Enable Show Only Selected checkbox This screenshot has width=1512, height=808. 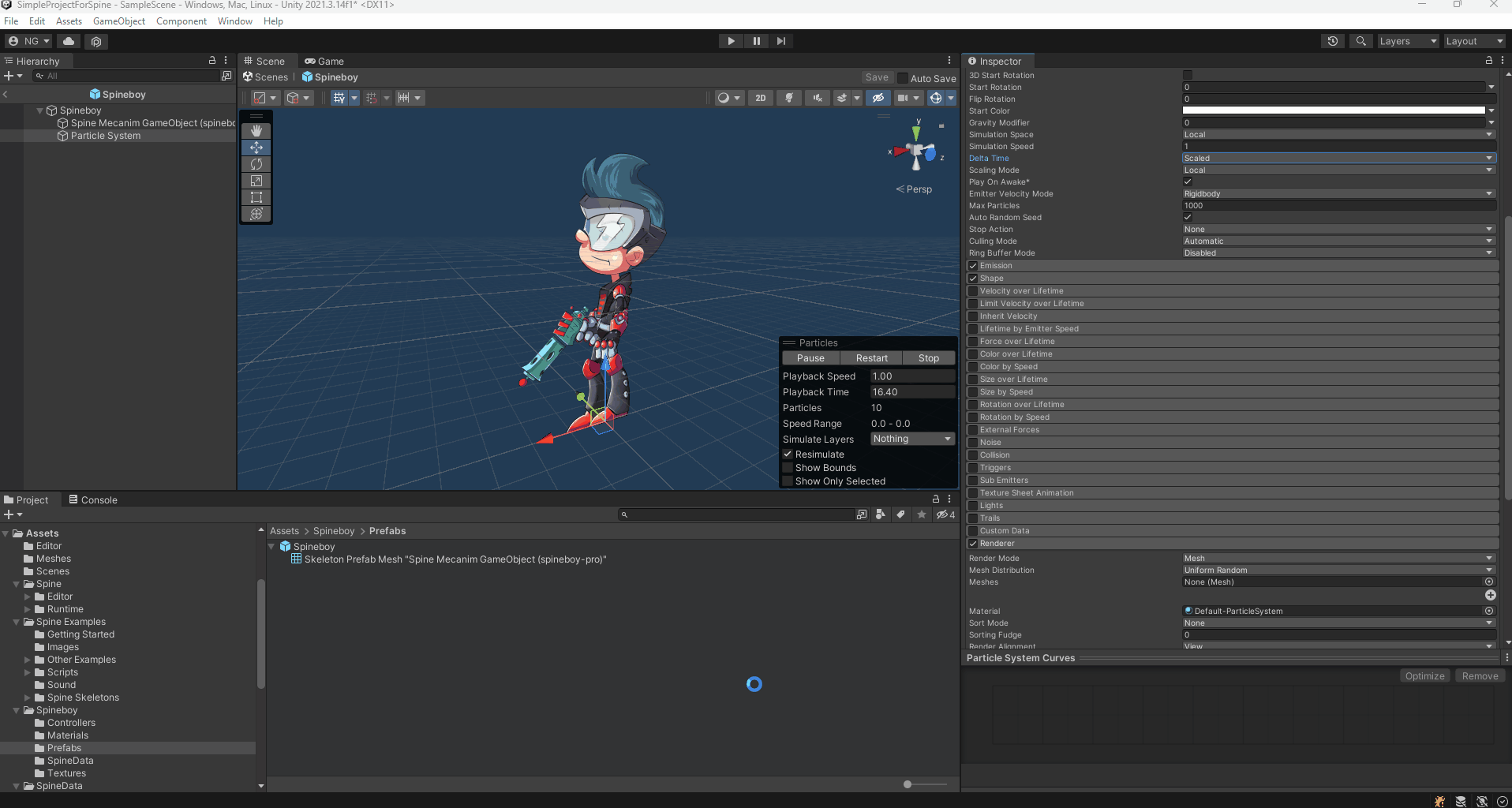788,481
